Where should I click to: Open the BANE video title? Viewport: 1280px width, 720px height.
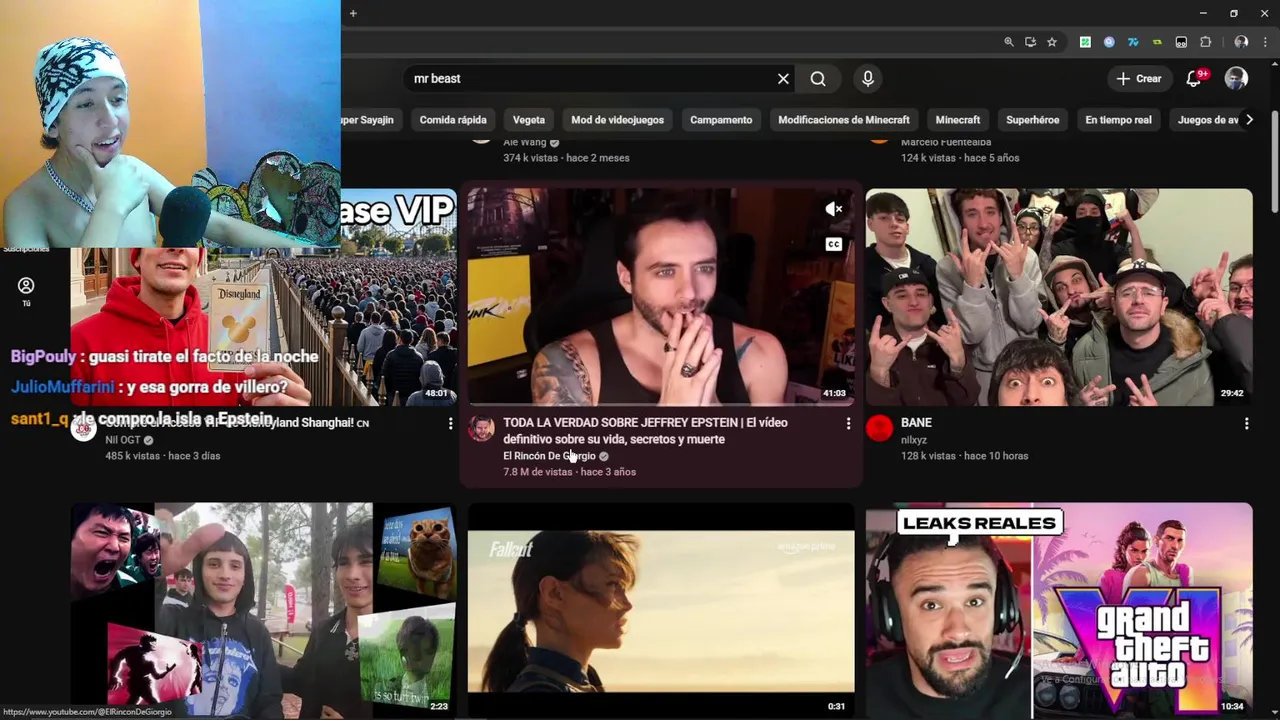pos(916,423)
